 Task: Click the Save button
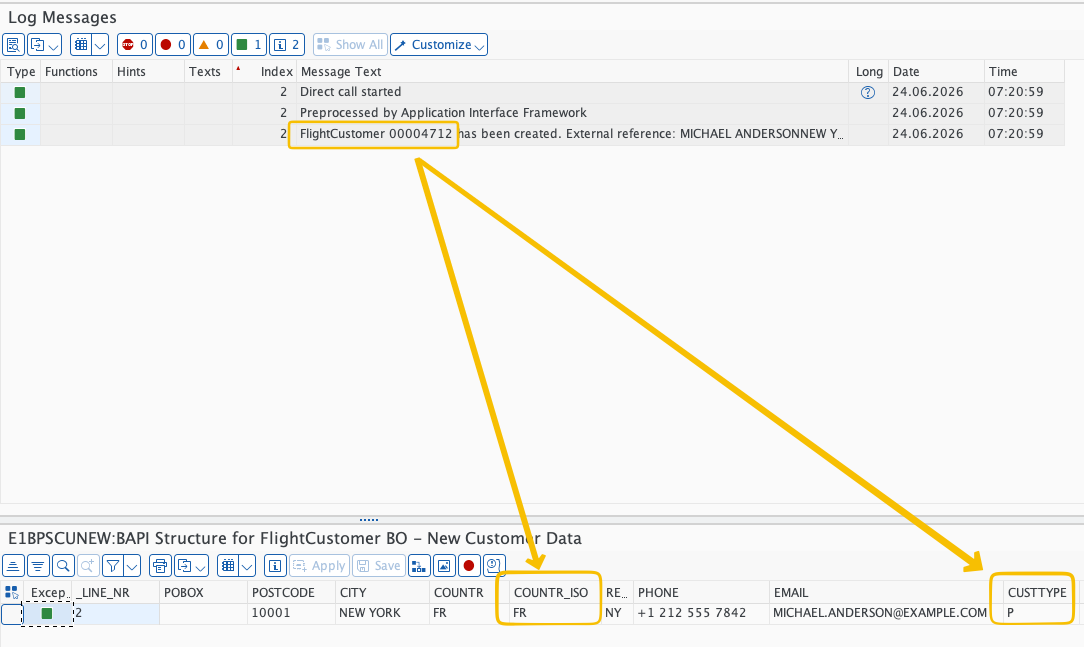tap(379, 565)
